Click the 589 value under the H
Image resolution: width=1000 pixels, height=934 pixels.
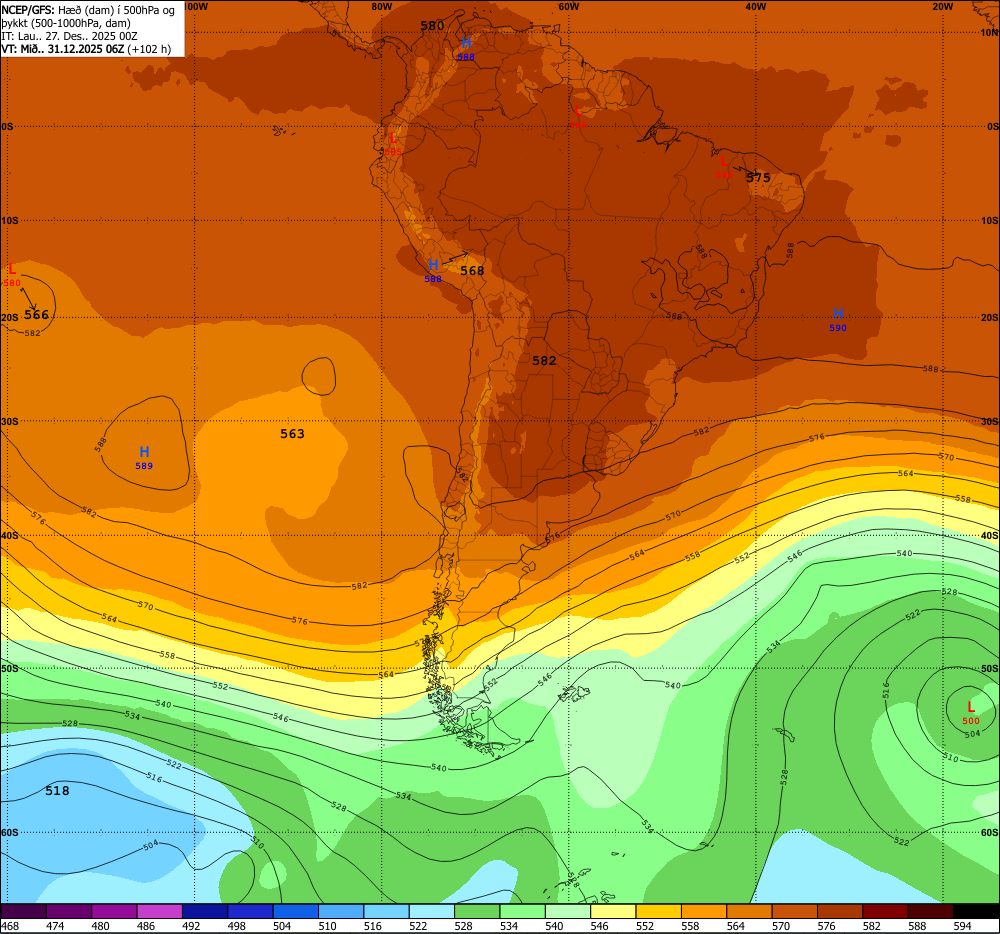click(144, 466)
